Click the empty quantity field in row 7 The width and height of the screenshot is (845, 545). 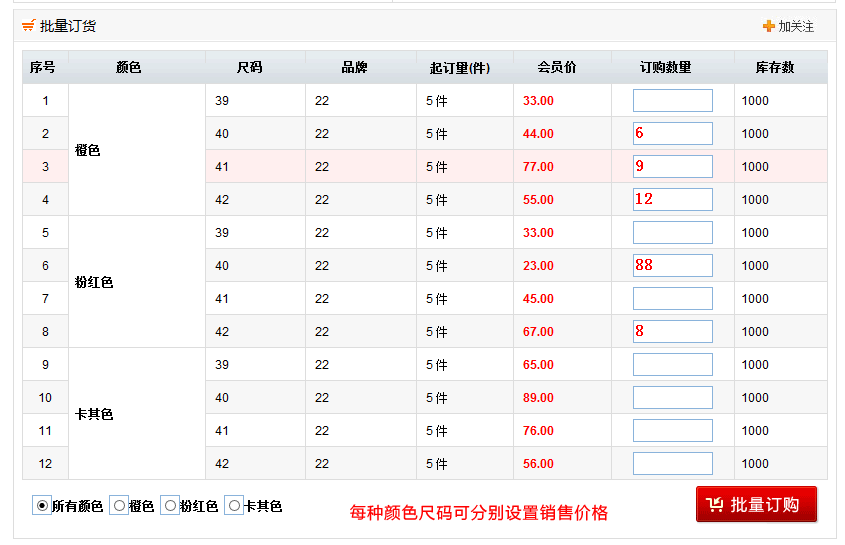(x=673, y=298)
